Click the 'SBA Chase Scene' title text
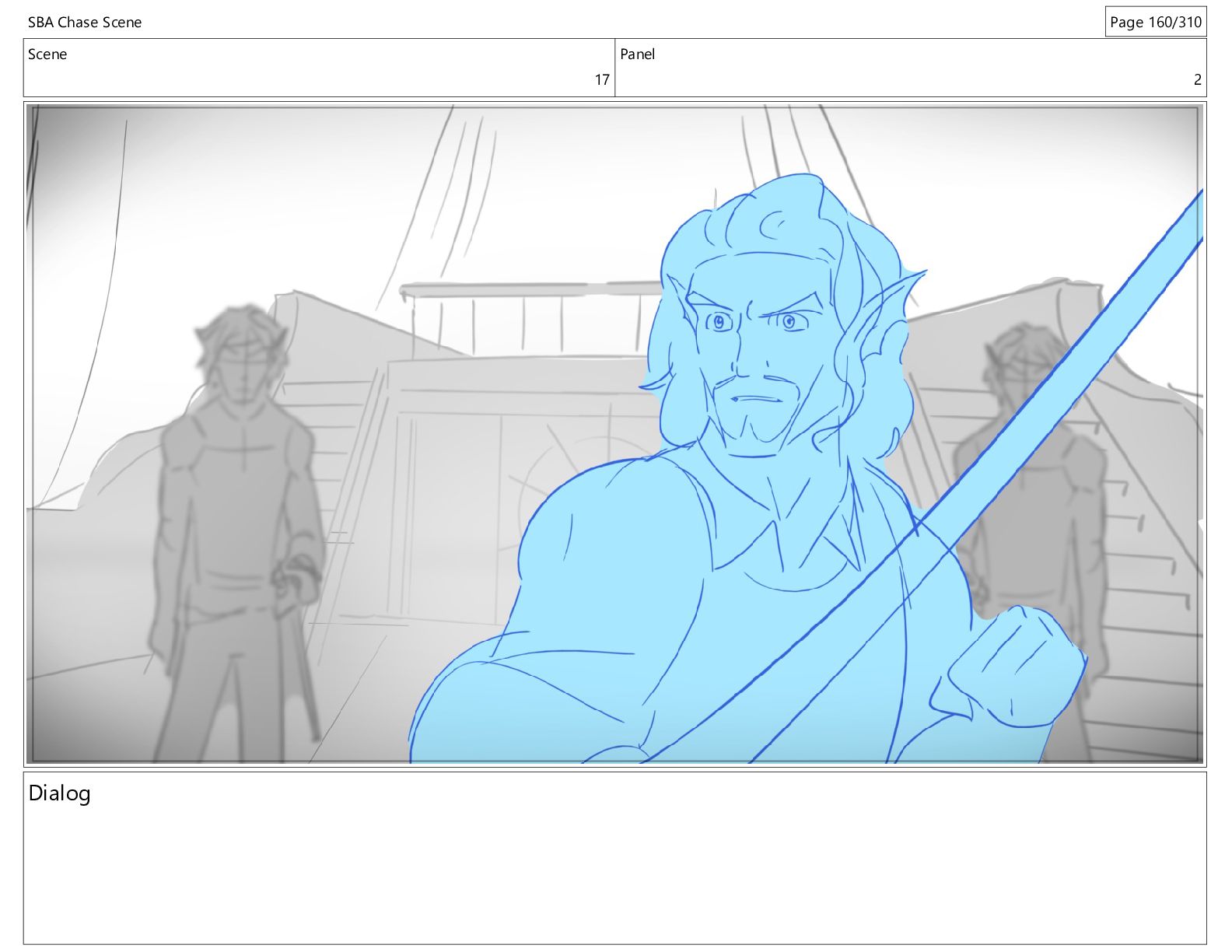Screen dimensions: 1232x952 click(85, 23)
